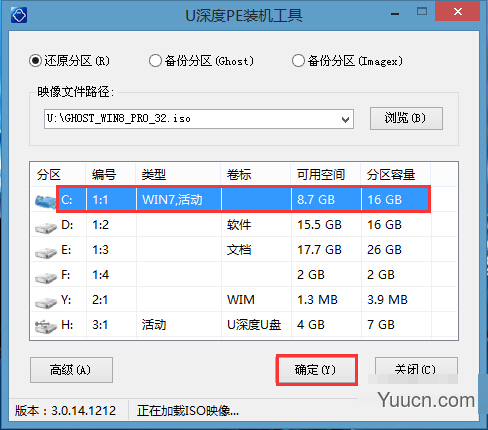Click the U深度U盘 volume label cell
The height and width of the screenshot is (430, 488).
point(254,325)
